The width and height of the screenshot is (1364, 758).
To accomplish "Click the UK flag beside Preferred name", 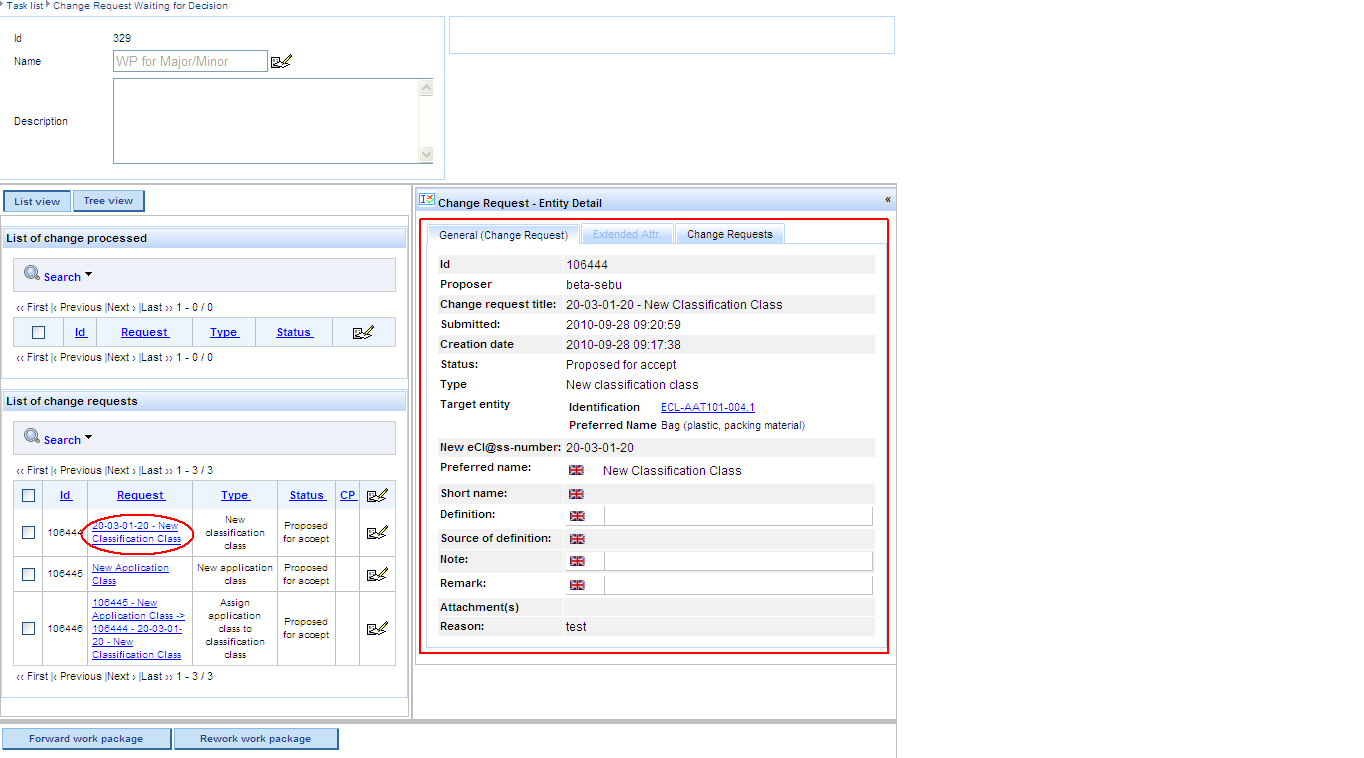I will tap(576, 470).
